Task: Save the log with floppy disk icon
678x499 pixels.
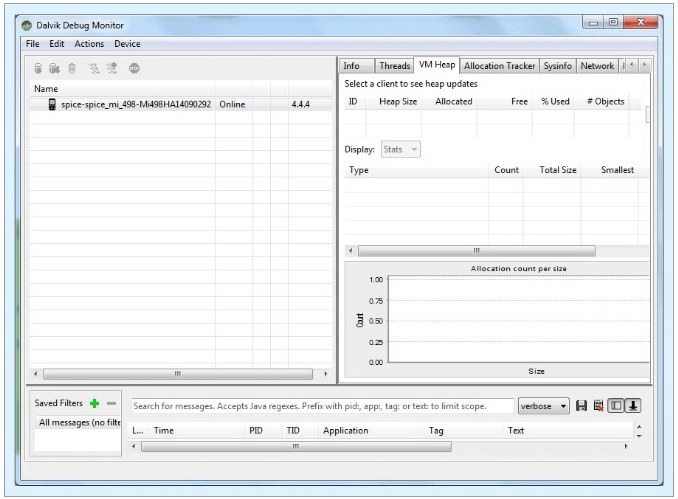Action: coord(581,406)
